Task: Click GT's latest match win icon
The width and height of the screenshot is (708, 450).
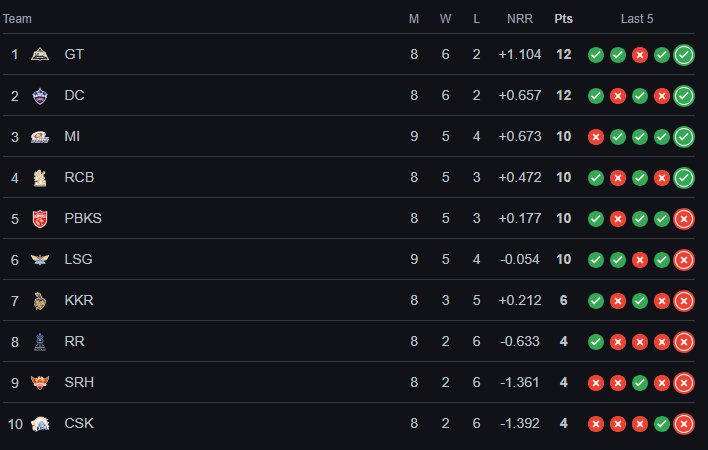Action: [684, 55]
